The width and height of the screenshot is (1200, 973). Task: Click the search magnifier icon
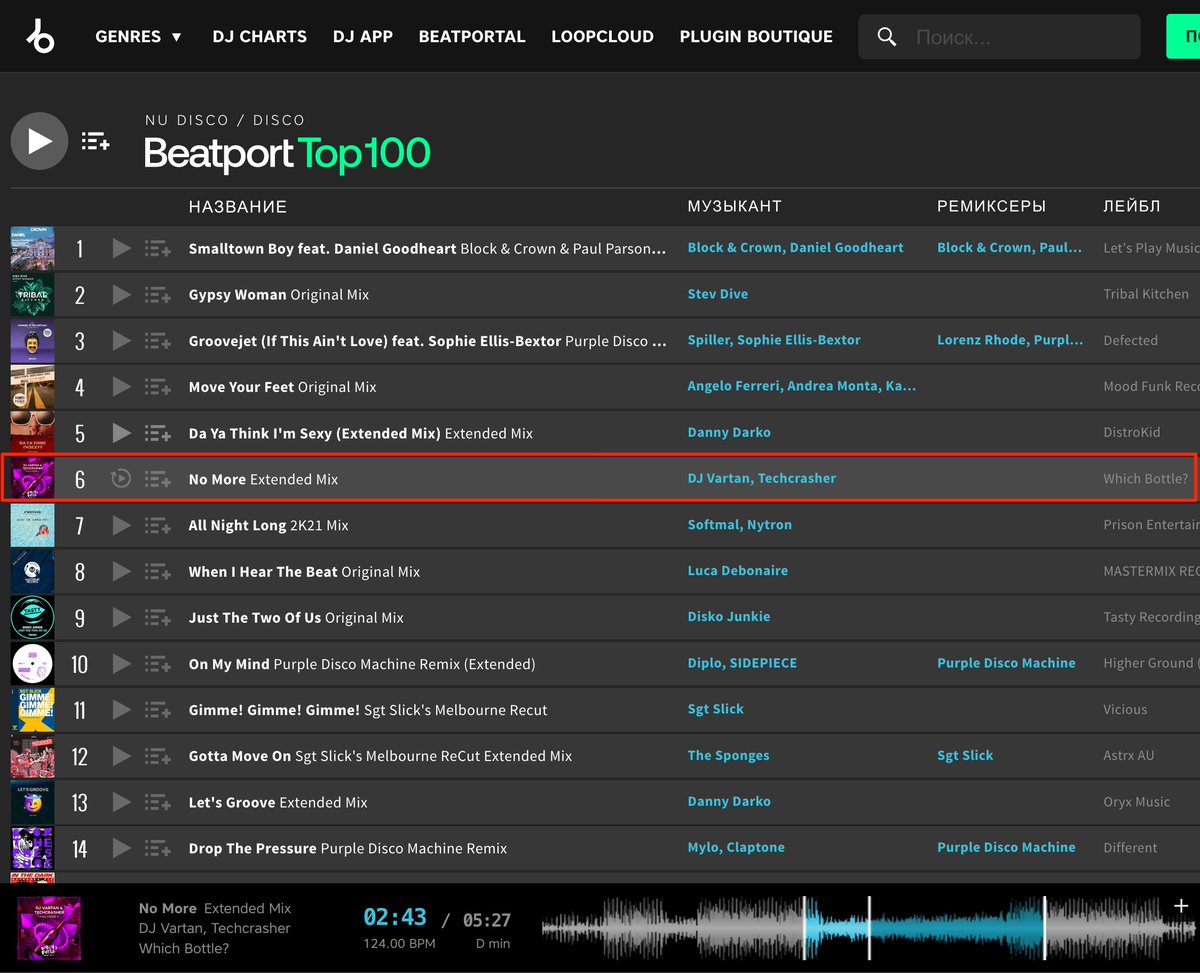click(x=887, y=37)
